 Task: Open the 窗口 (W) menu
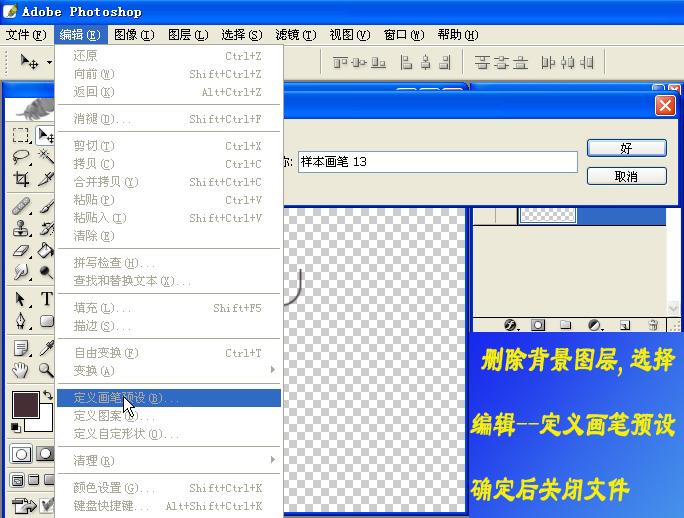click(404, 34)
